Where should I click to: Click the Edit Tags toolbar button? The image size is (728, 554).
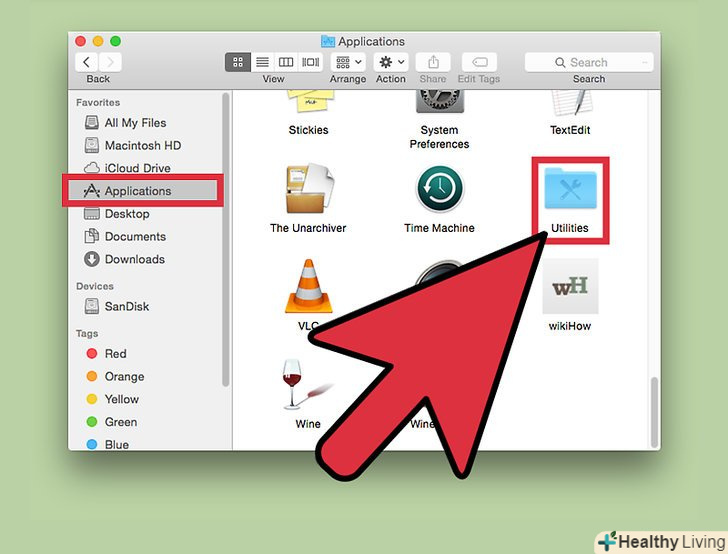(x=480, y=62)
